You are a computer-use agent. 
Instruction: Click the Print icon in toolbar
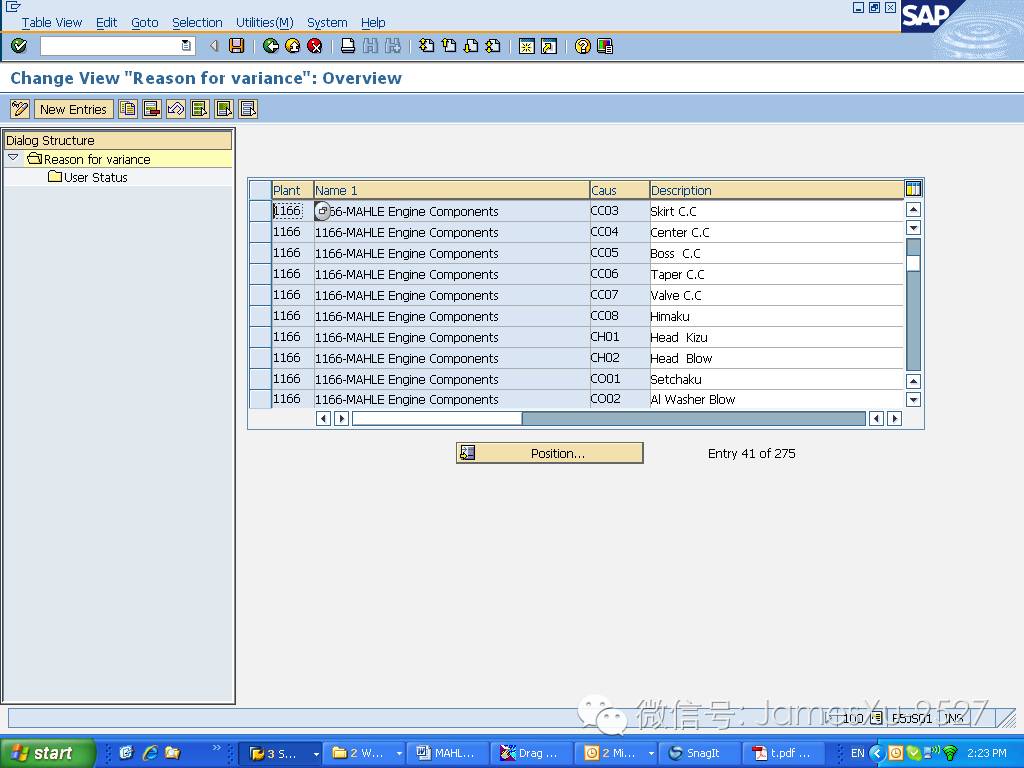pos(348,46)
